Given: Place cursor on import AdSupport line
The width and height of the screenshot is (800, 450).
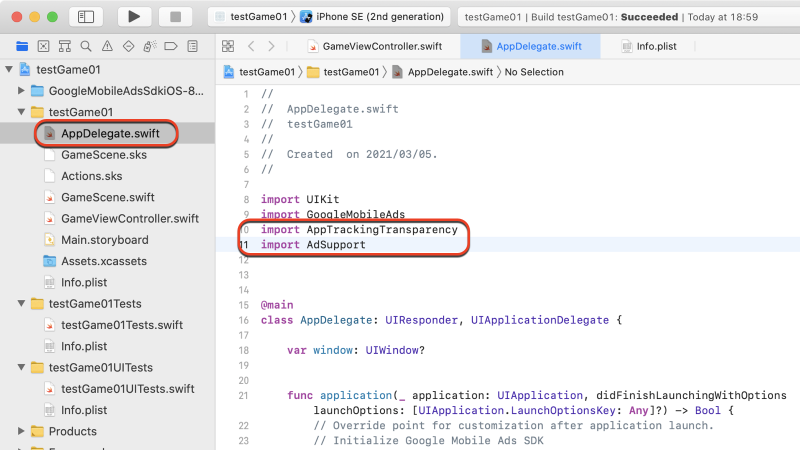Looking at the screenshot, I should pos(313,245).
